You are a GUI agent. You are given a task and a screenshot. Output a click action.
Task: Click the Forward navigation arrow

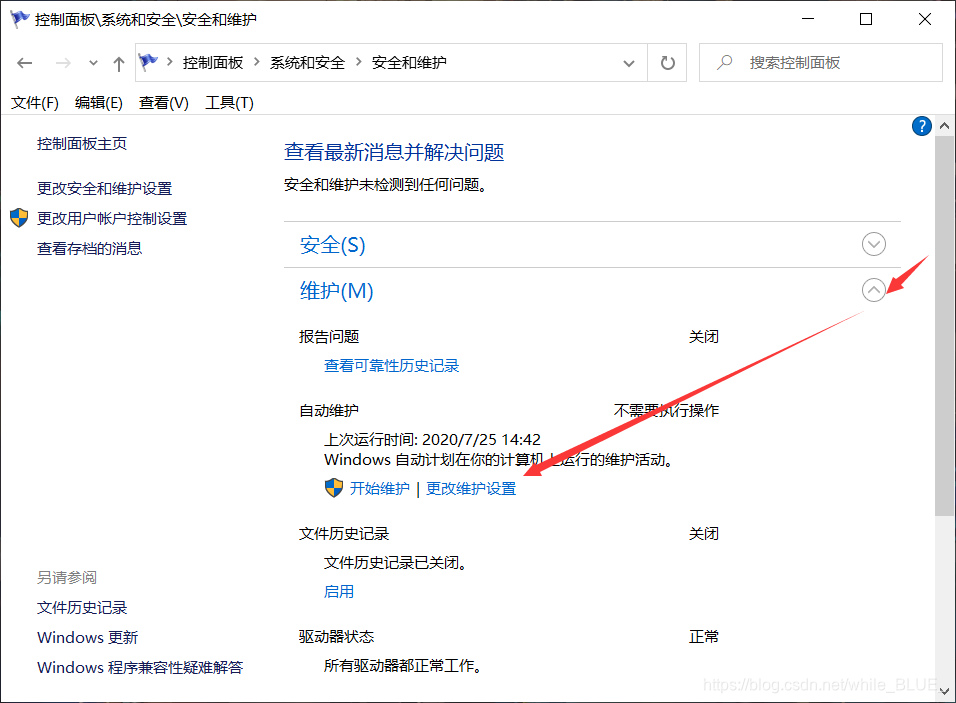point(63,63)
